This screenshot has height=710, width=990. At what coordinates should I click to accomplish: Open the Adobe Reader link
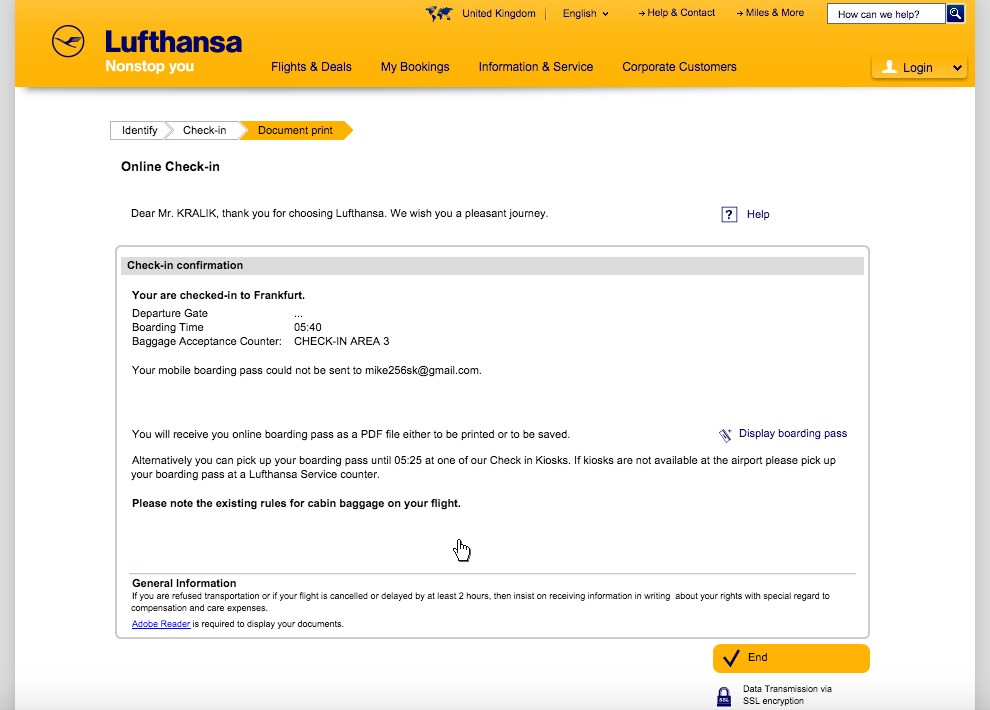[x=161, y=624]
